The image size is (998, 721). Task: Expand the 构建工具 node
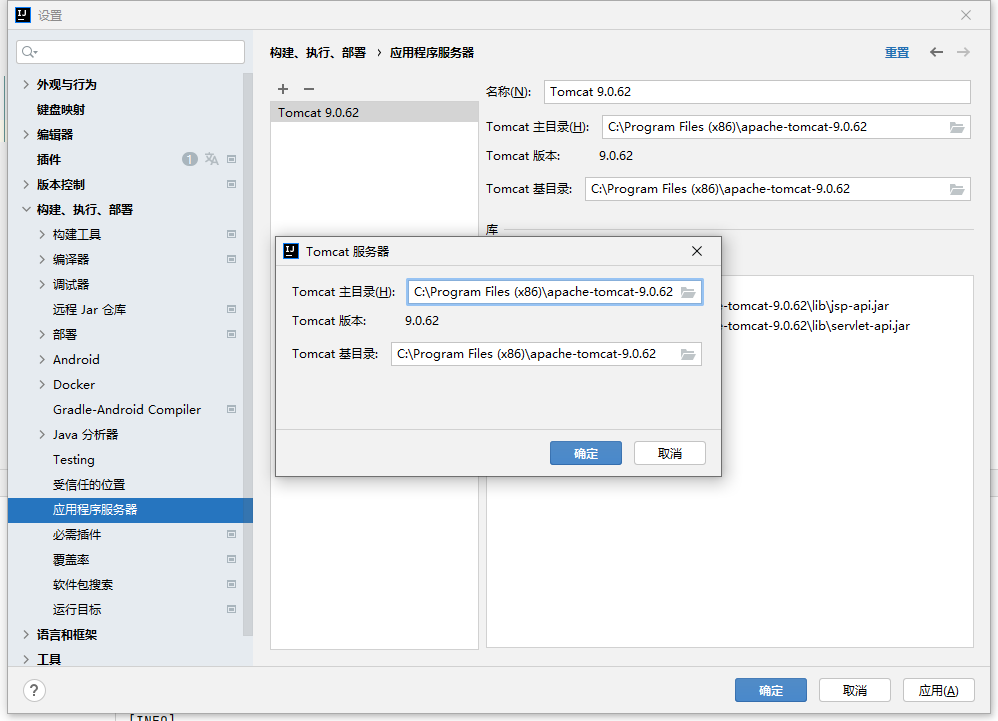tap(42, 234)
